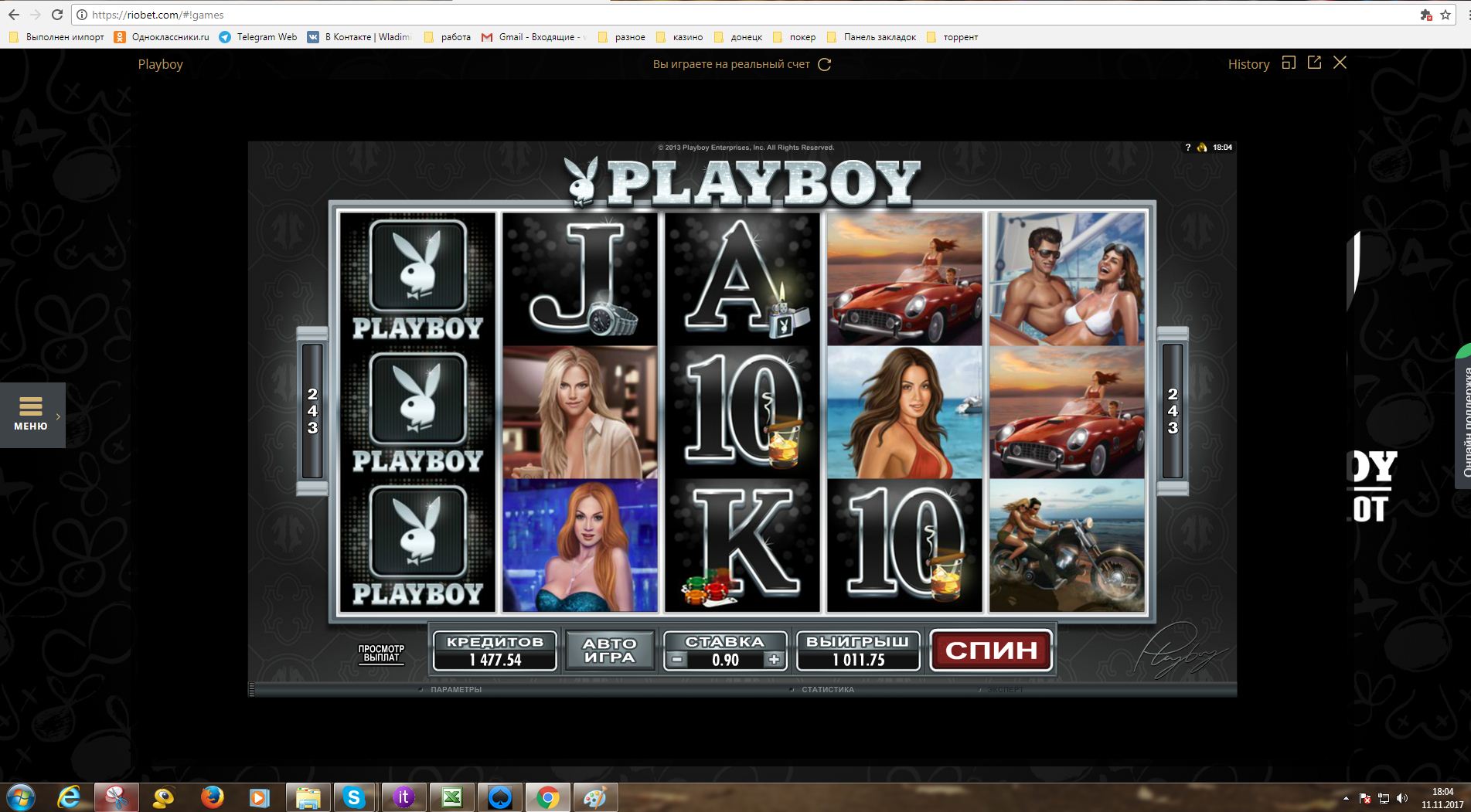
Task: Open the Gmail Входящие bookmark
Action: (x=534, y=37)
